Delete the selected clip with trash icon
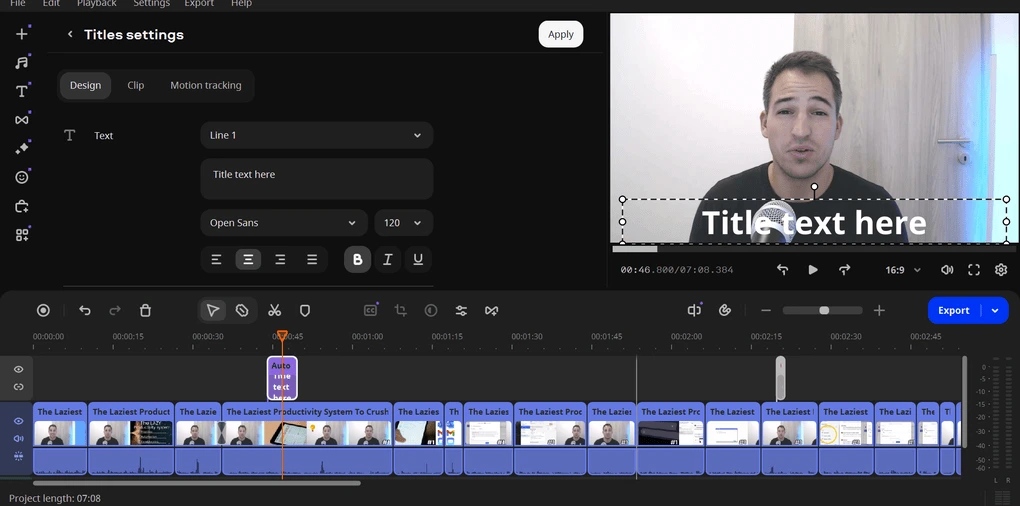Viewport: 1020px width, 506px height. click(145, 311)
